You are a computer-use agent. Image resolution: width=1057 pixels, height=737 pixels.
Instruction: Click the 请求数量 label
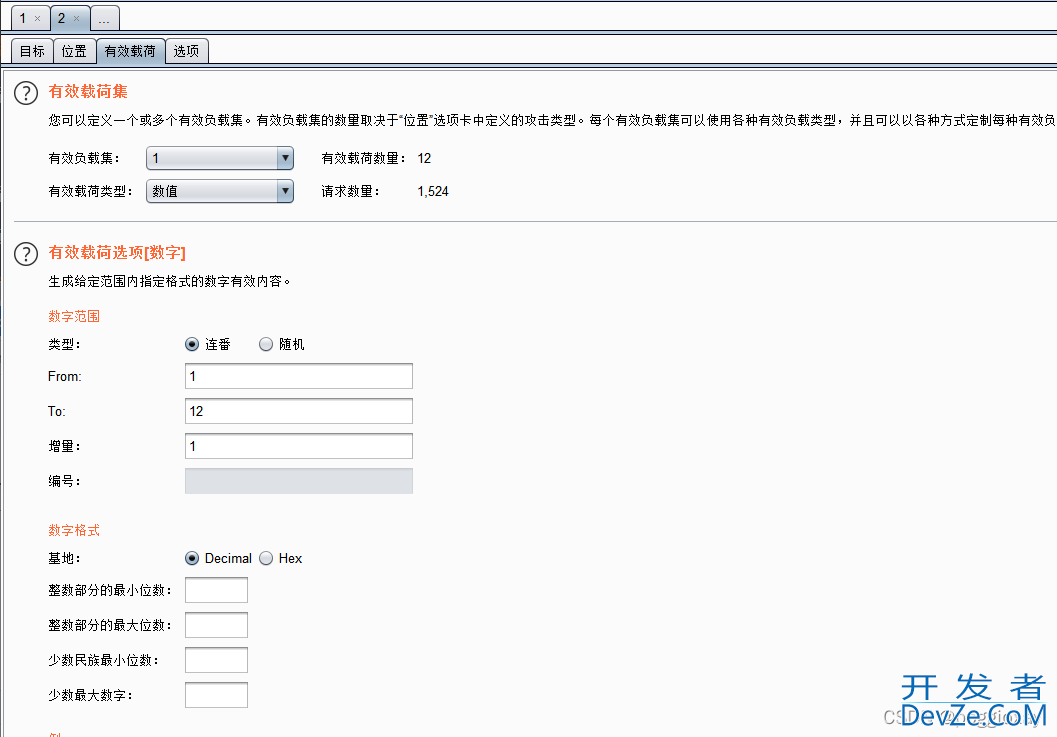pos(351,191)
